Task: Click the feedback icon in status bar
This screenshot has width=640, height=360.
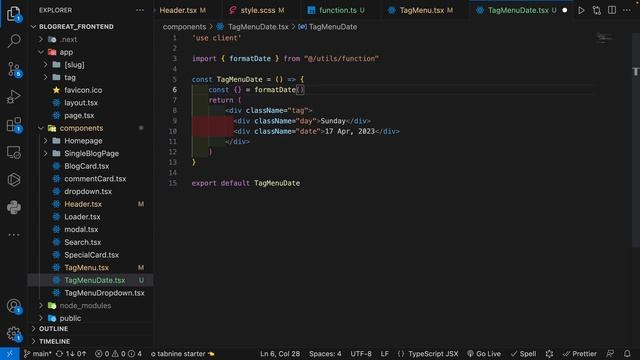Action: click(610, 354)
